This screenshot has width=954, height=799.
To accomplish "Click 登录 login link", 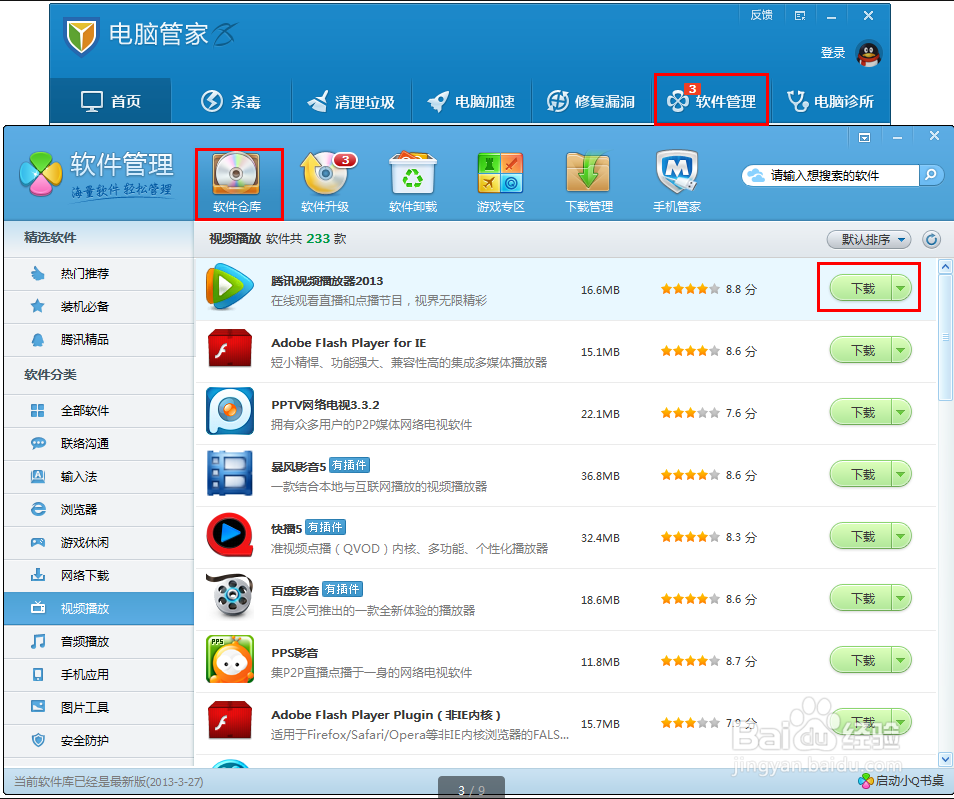I will click(832, 52).
